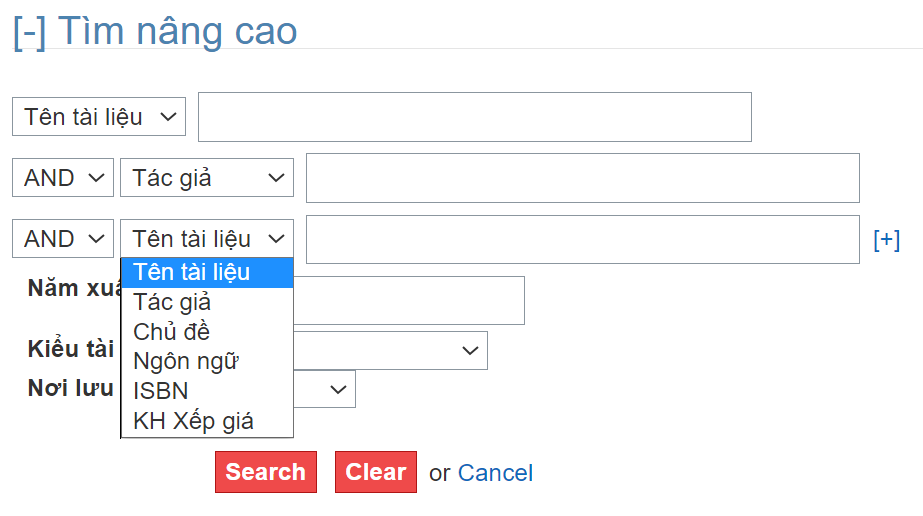
Task: Click the first row search text field
Action: pyautogui.click(x=474, y=117)
